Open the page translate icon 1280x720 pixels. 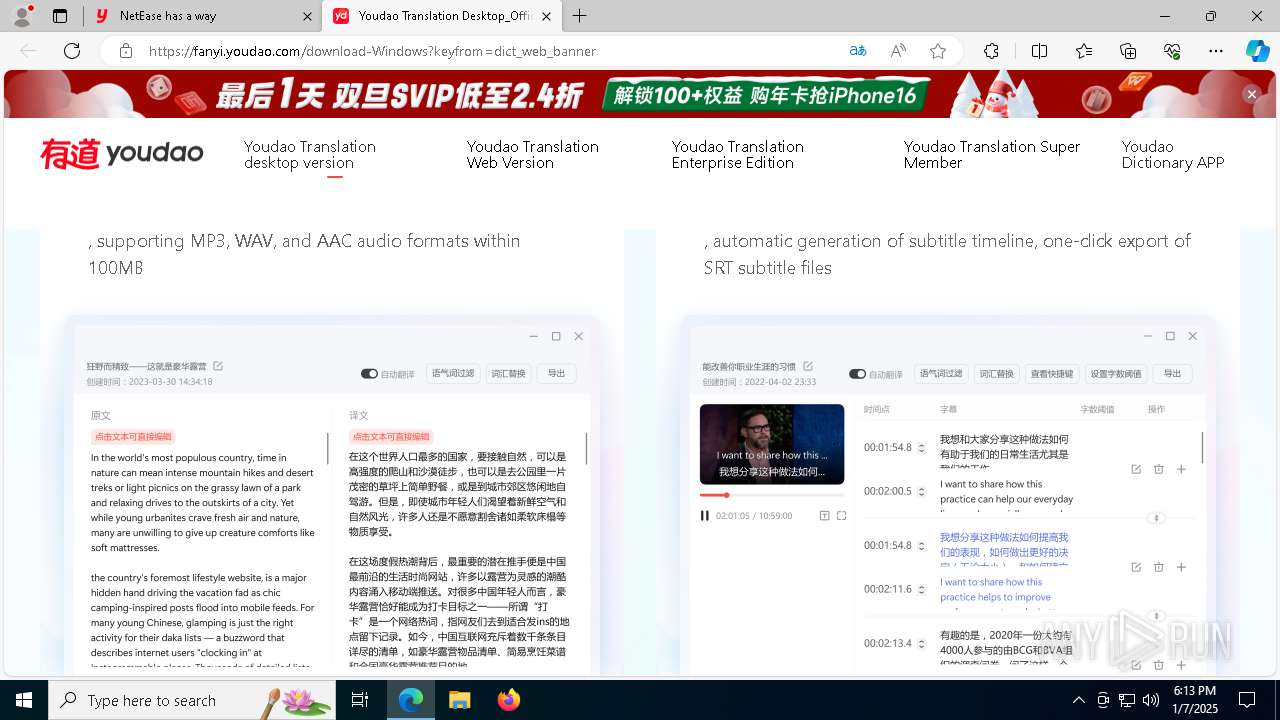click(x=858, y=51)
